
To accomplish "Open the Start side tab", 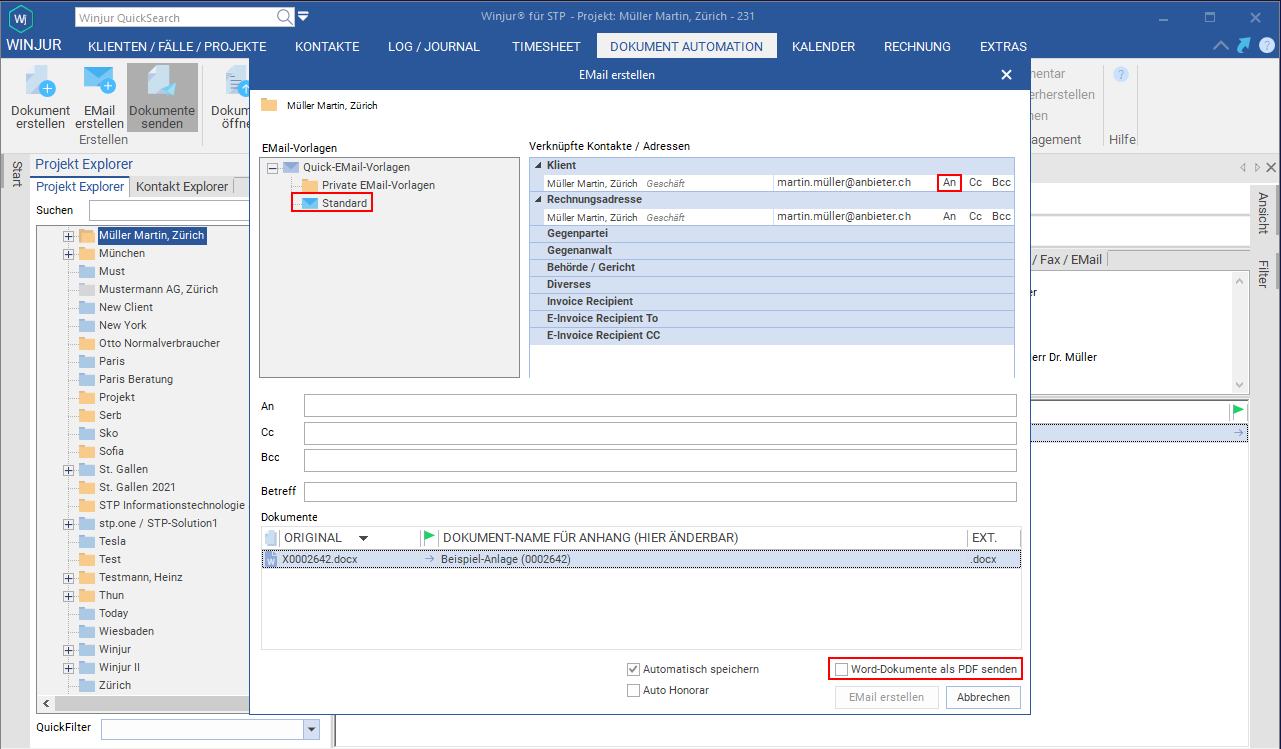I will point(15,174).
